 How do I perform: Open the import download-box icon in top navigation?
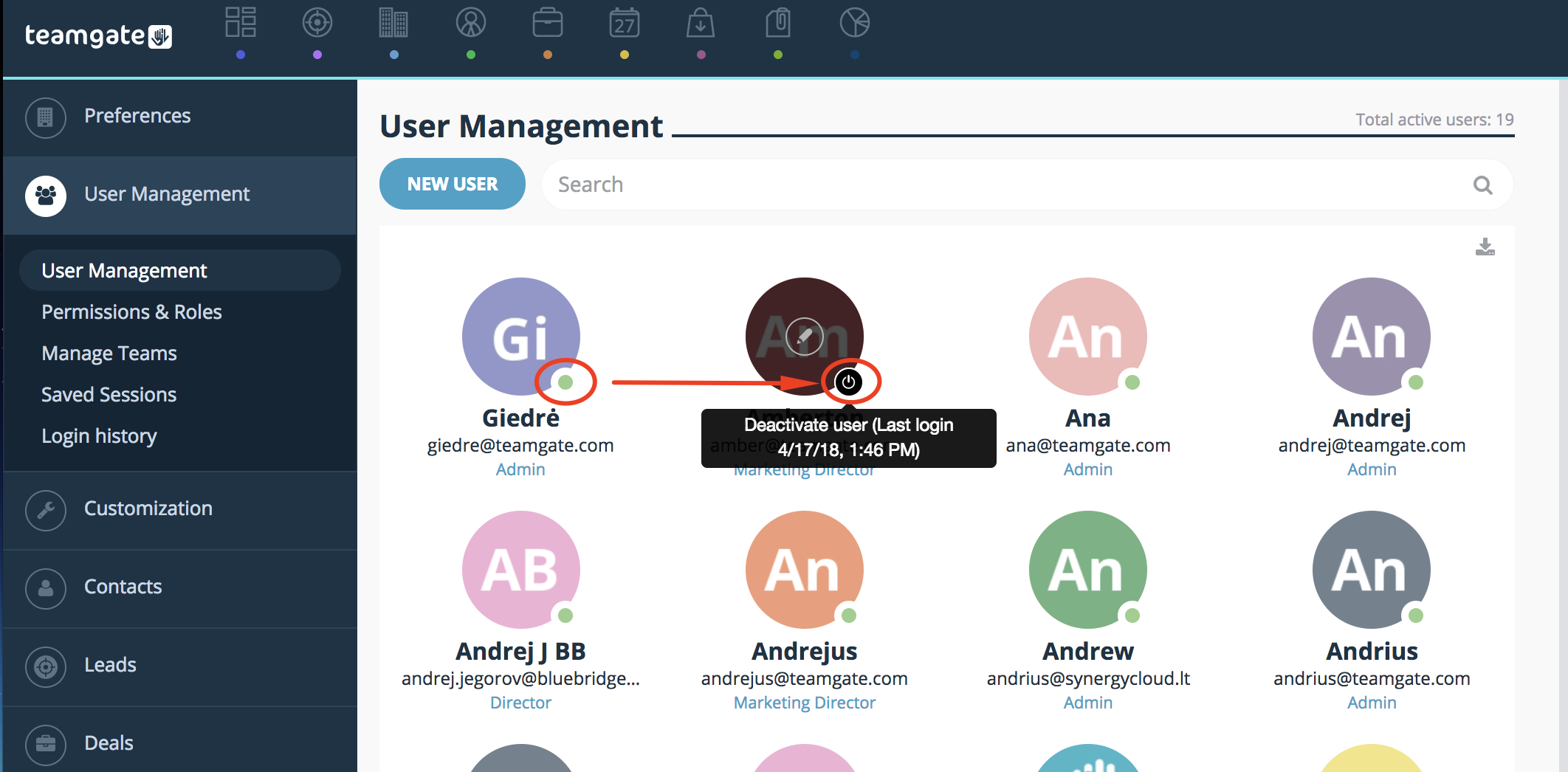coord(701,23)
